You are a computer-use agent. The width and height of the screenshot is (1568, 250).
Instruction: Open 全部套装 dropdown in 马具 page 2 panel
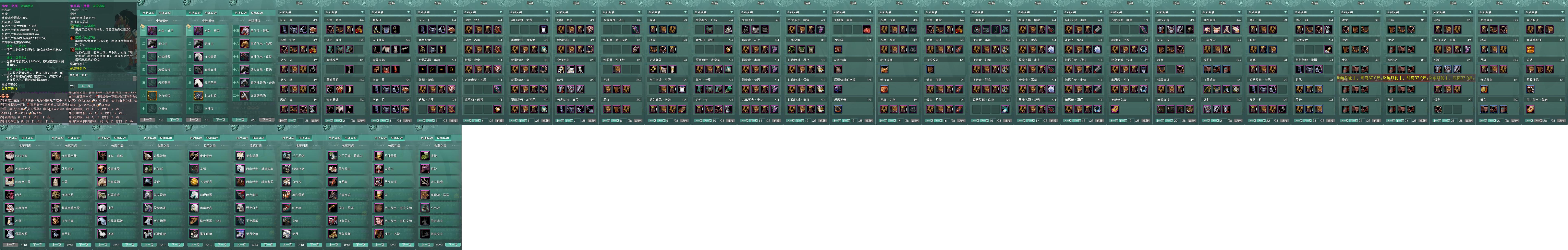[344, 12]
